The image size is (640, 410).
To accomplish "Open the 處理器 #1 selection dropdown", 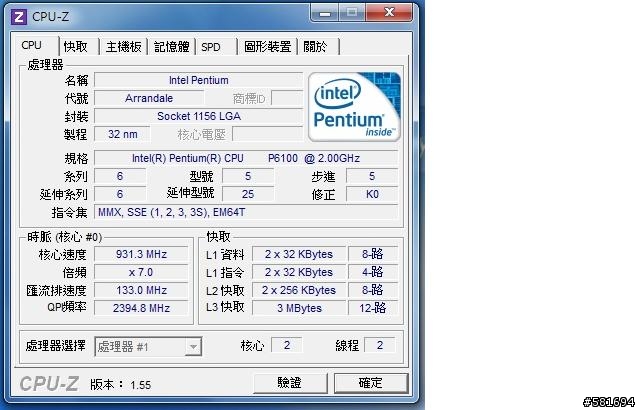I will pos(148,346).
